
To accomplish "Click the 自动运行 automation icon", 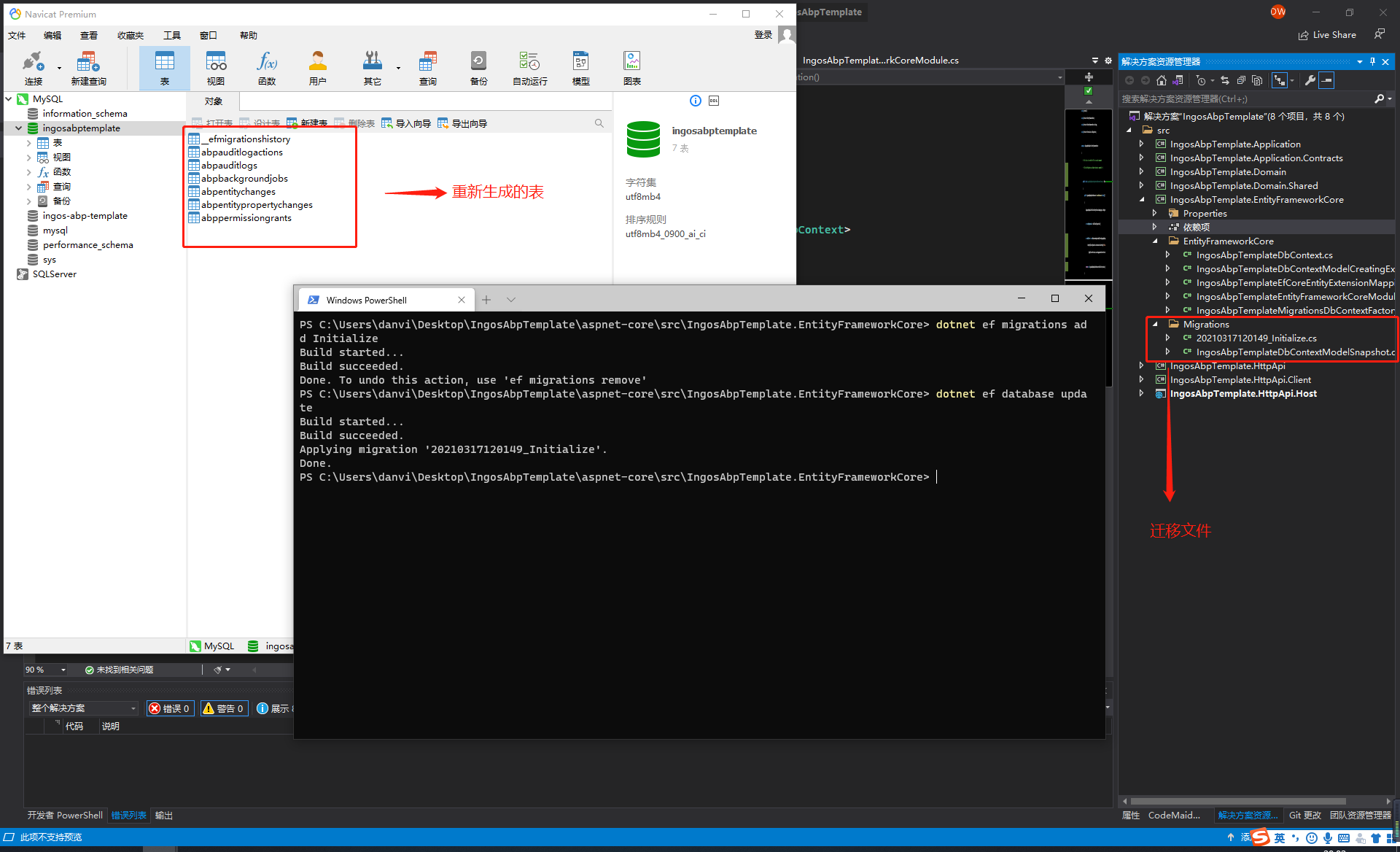I will [x=529, y=68].
